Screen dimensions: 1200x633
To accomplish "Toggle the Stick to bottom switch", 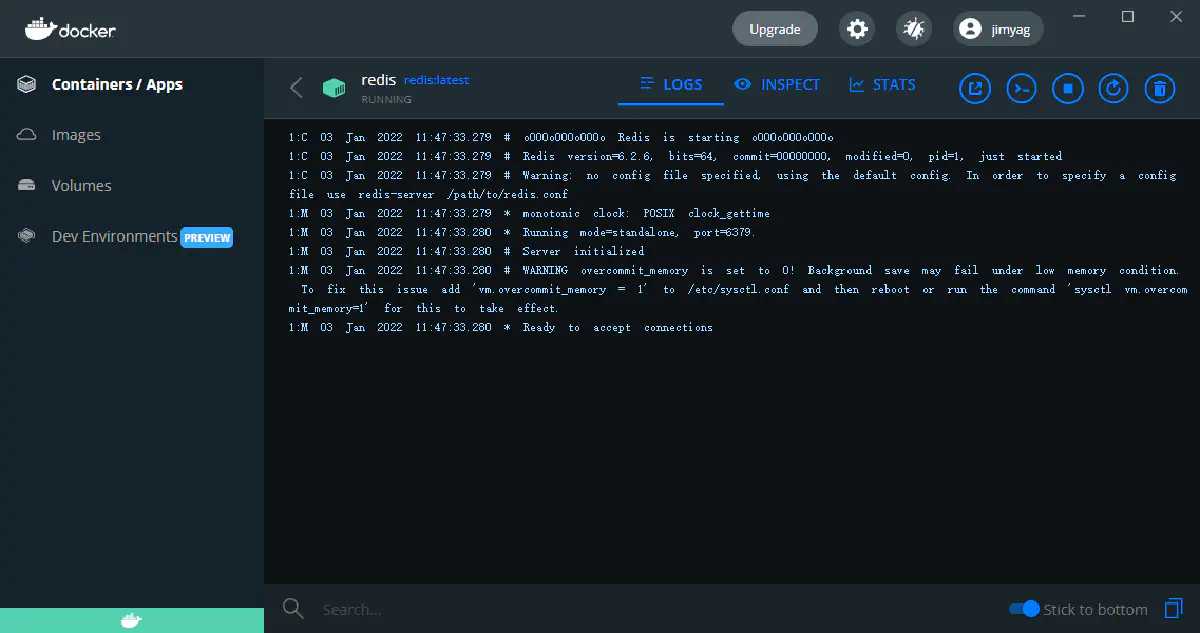I will (1024, 609).
